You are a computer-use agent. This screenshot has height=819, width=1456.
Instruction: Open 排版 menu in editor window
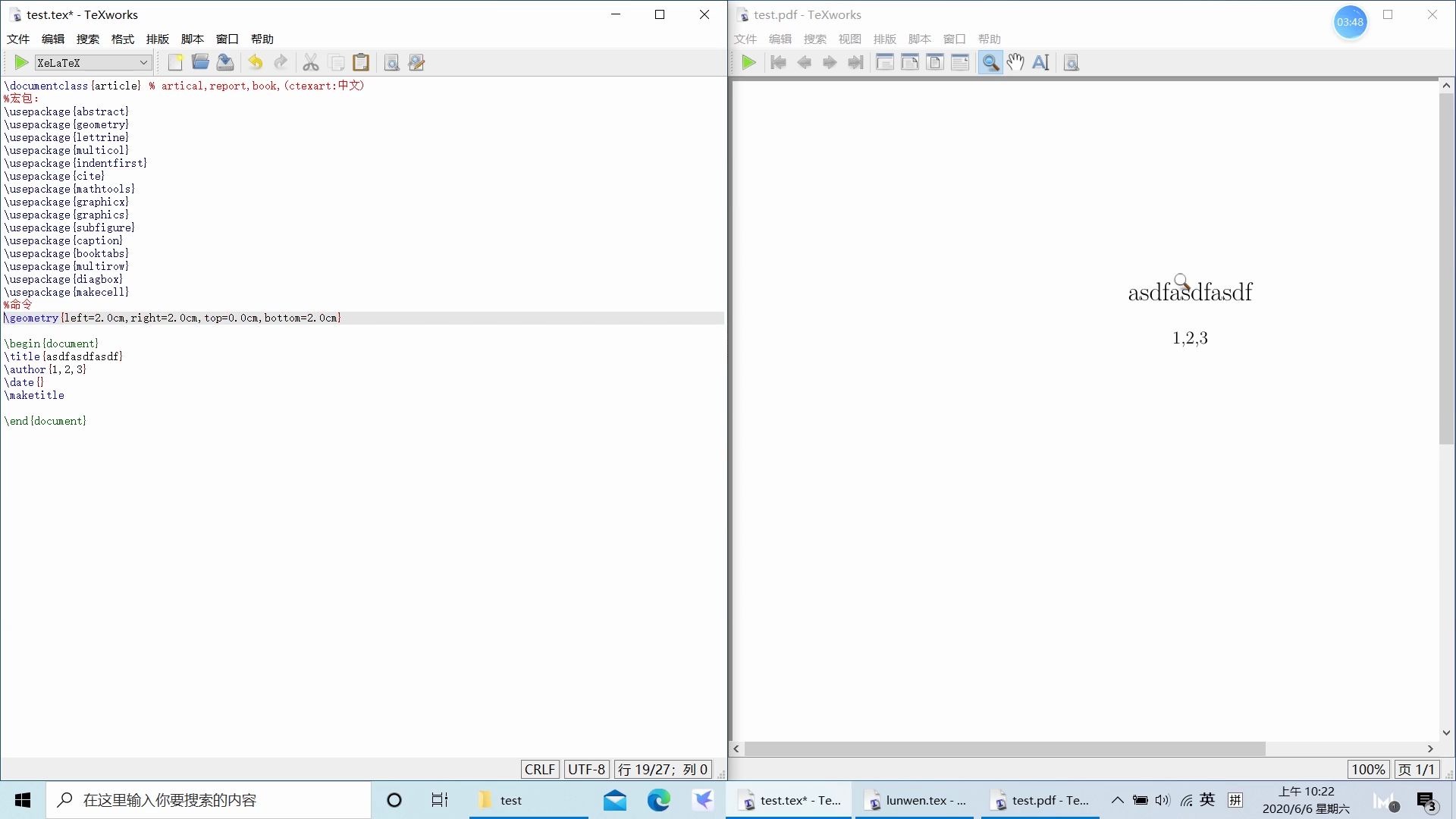[158, 39]
